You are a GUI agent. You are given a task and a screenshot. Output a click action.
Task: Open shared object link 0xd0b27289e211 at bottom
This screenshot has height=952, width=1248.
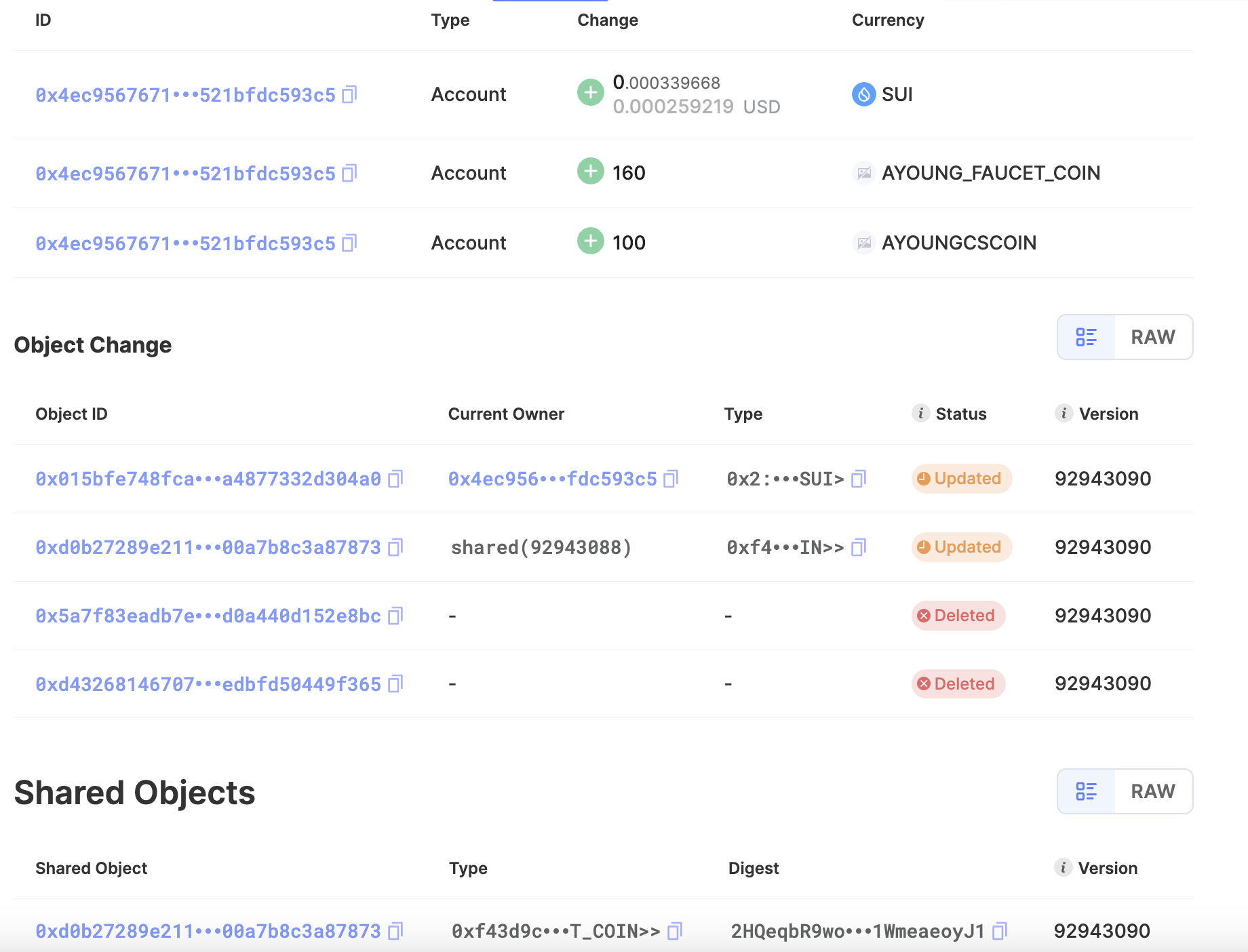[x=208, y=932]
